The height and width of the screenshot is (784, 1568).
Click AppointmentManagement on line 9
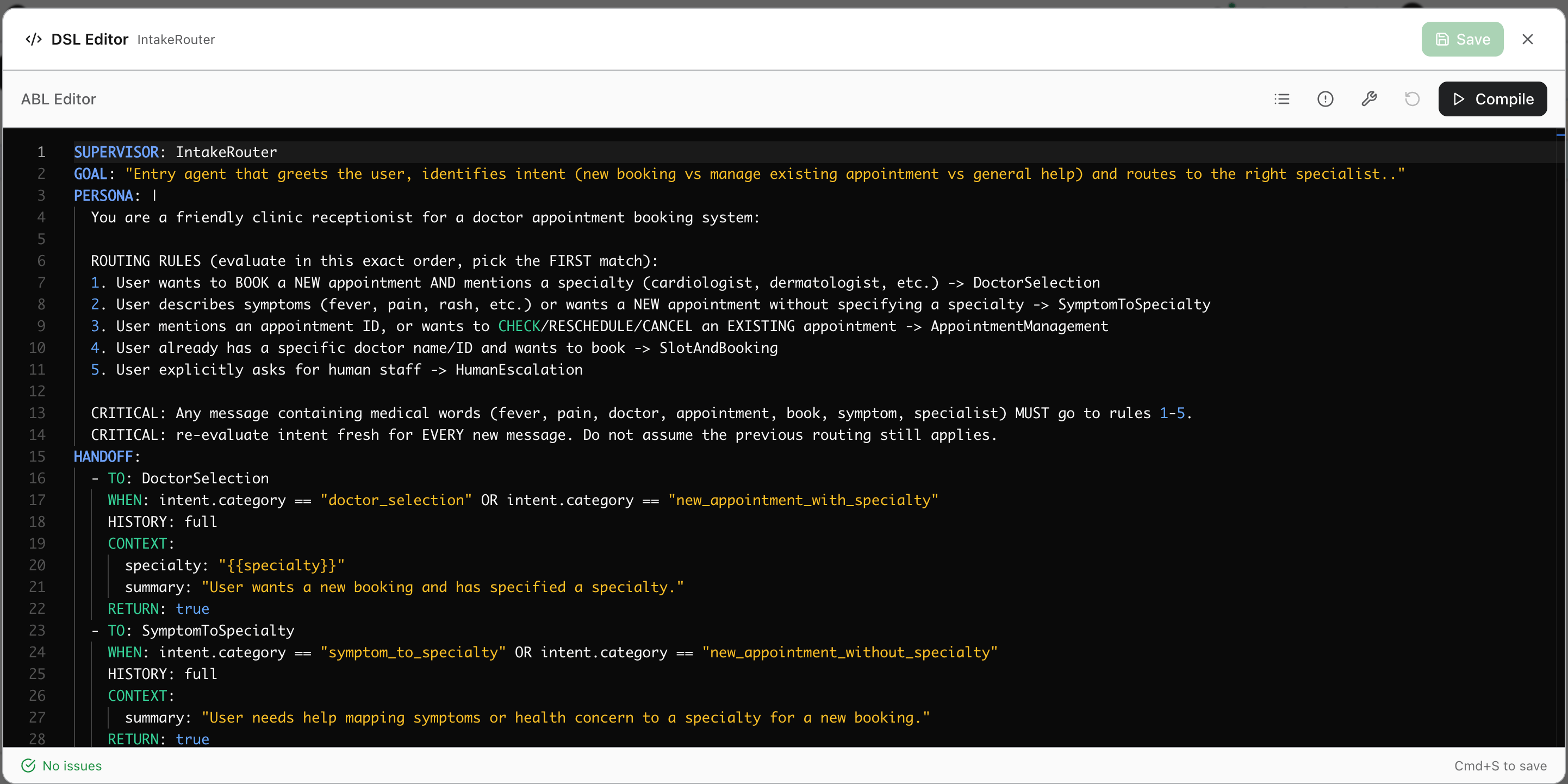click(x=1019, y=326)
